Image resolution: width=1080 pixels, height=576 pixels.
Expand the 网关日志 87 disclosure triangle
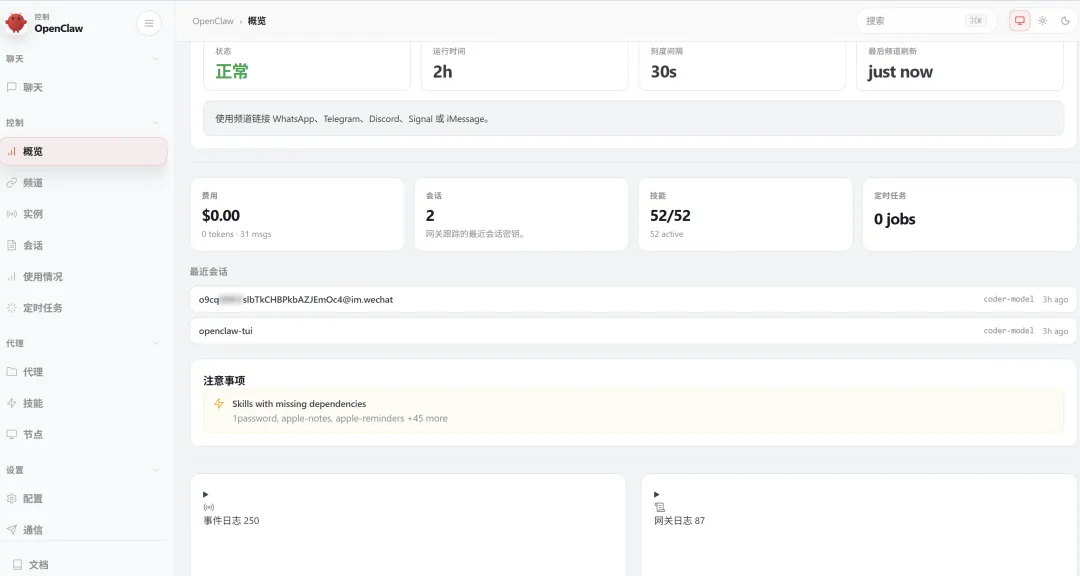click(657, 494)
